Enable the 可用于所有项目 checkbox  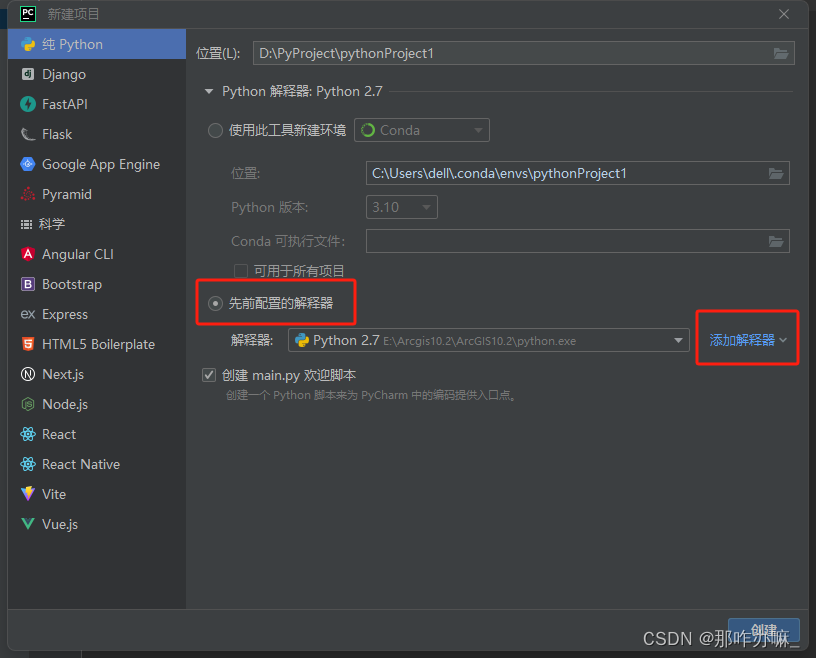pos(239,269)
